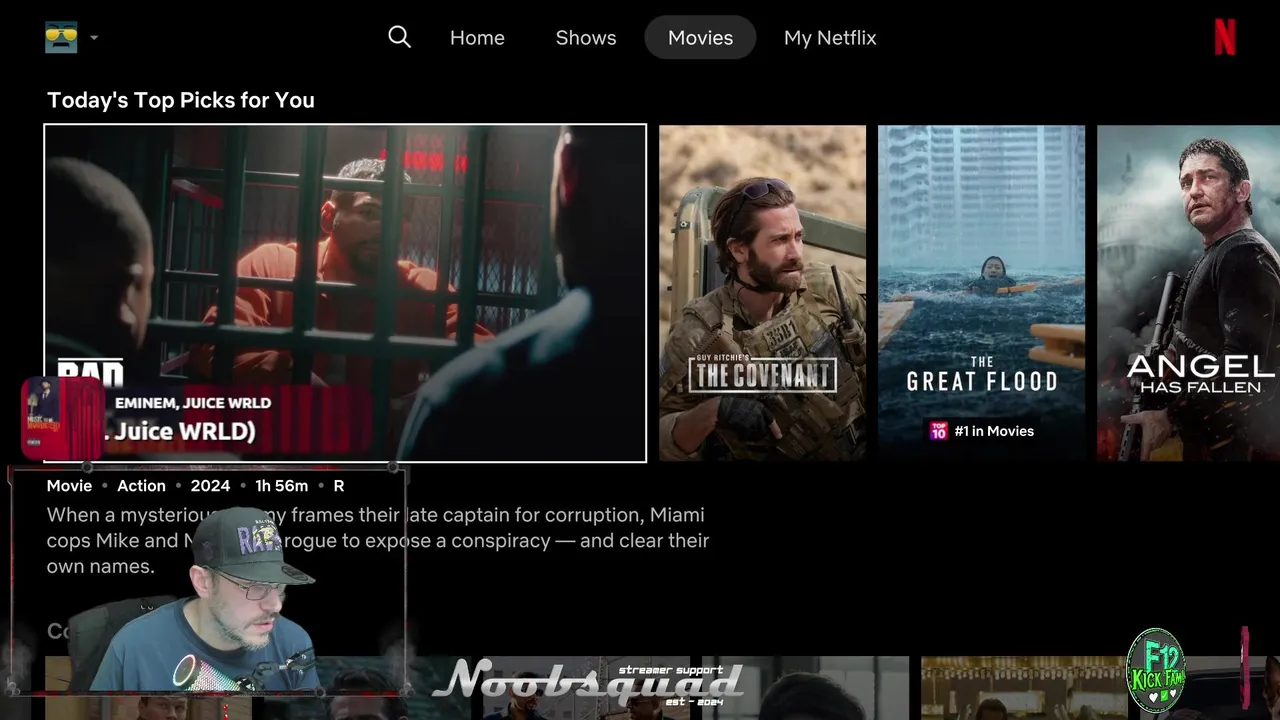Switch to the Shows tab
The height and width of the screenshot is (720, 1280).
(x=586, y=38)
